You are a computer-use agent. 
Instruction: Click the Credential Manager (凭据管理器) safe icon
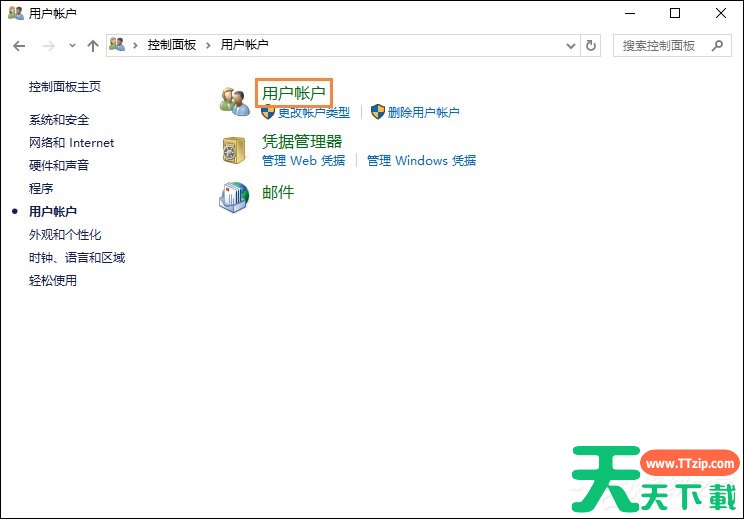(x=234, y=150)
